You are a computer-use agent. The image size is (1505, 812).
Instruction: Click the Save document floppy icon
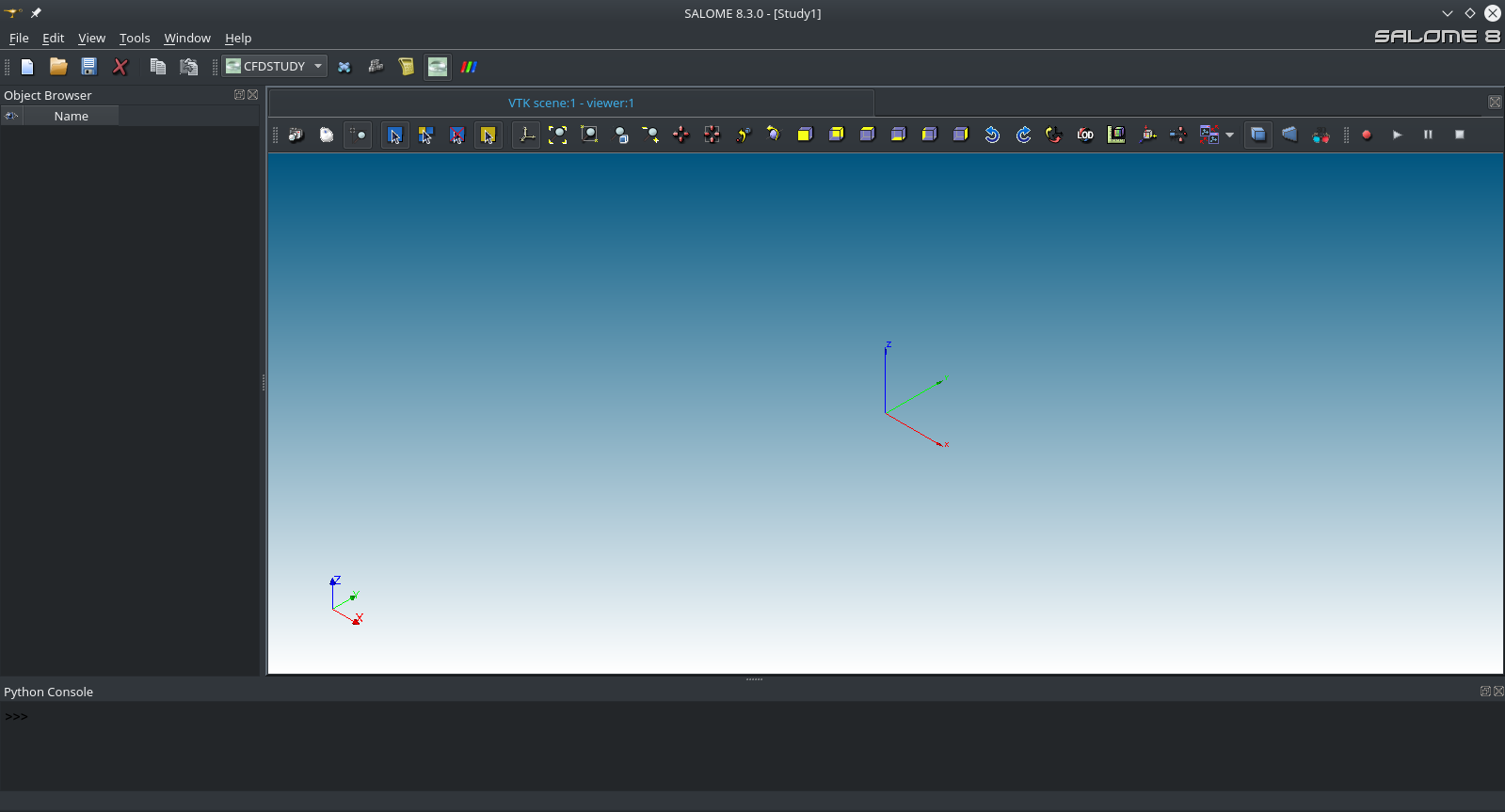89,67
